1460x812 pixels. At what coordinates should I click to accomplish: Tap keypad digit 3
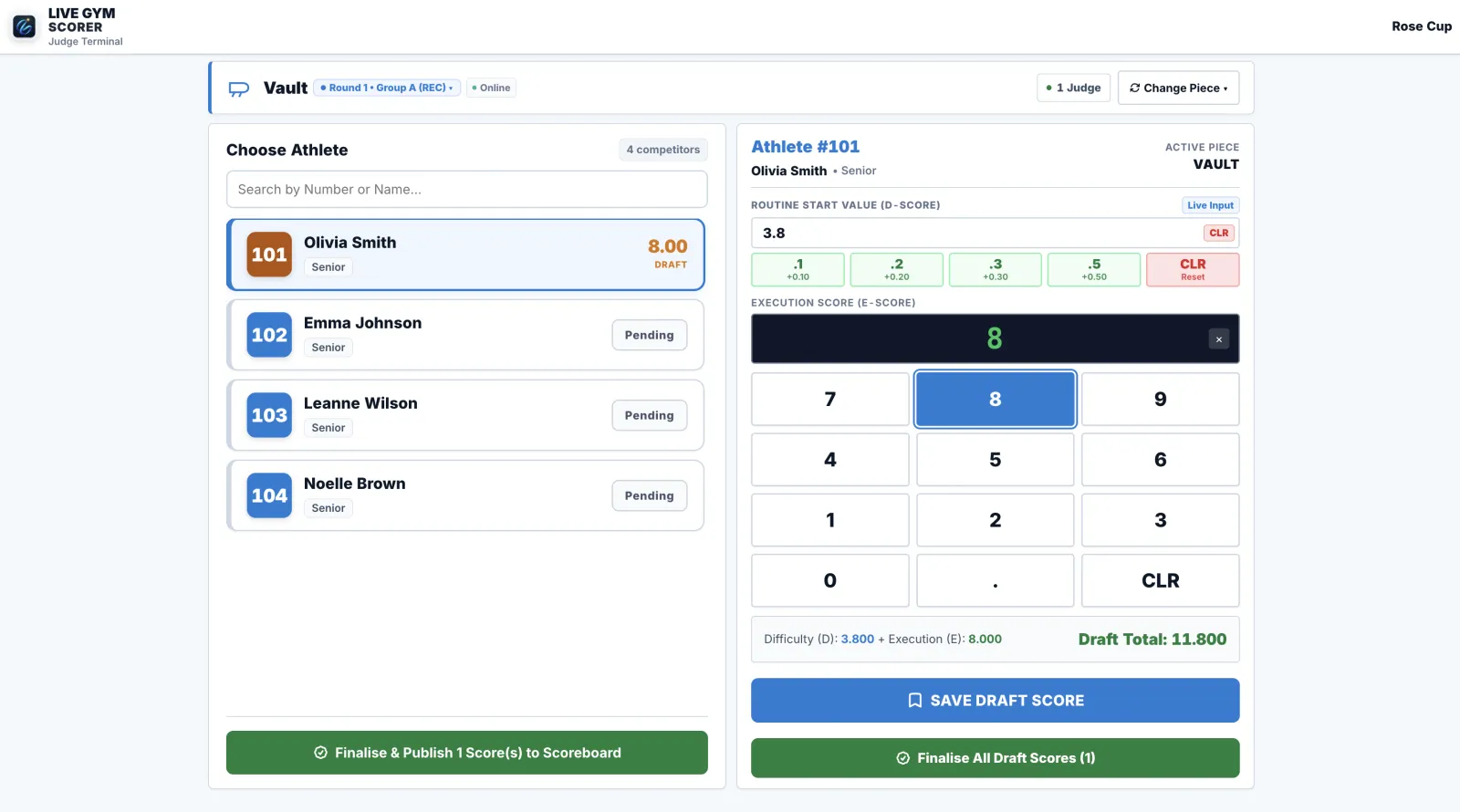(x=1161, y=520)
